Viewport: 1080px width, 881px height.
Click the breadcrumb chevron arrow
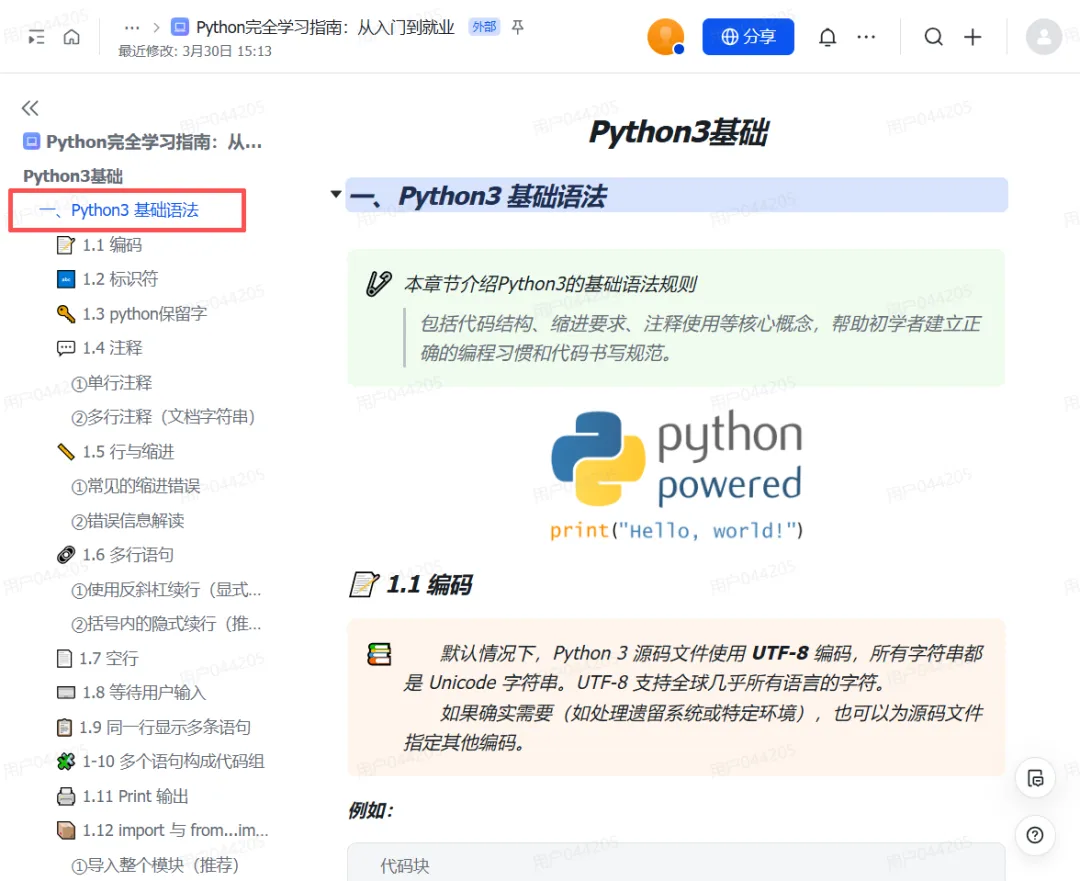[x=156, y=28]
